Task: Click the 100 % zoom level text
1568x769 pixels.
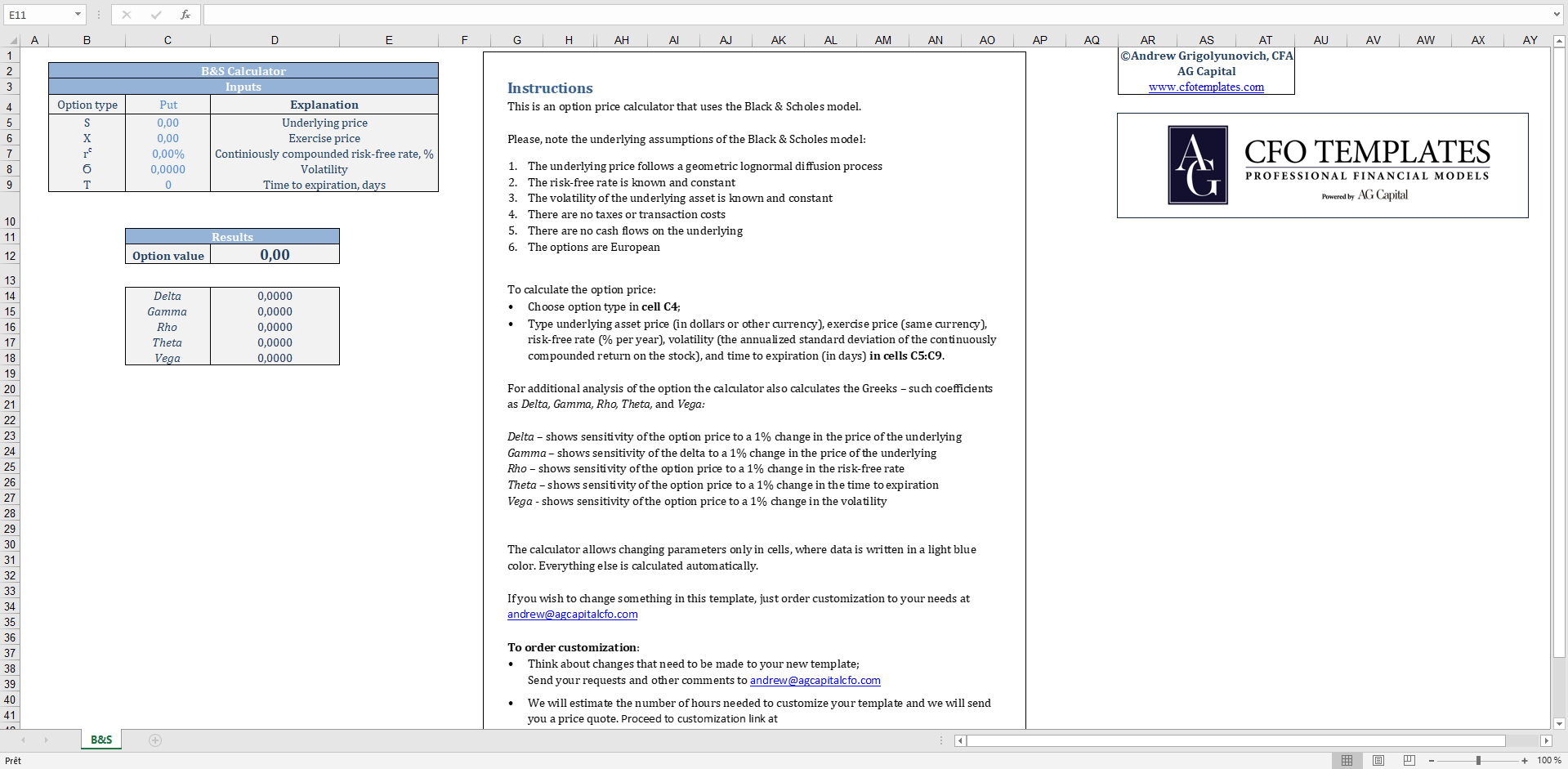Action: point(1549,761)
